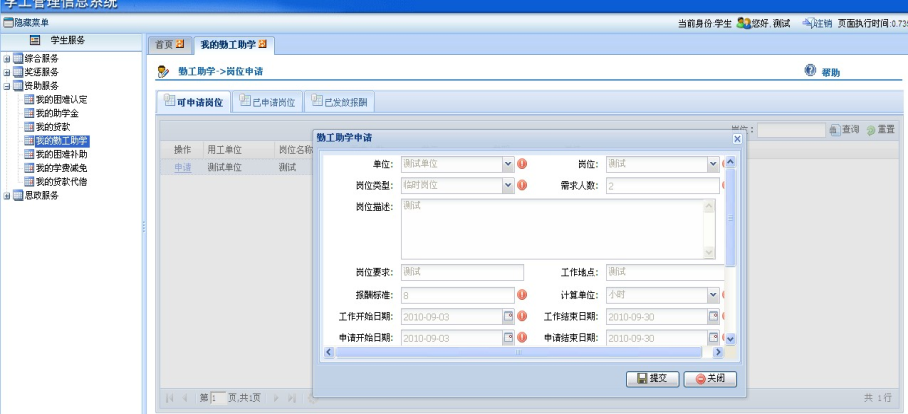Viewport: 908px width, 414px height.
Task: Click the 注销 logout icon
Action: (x=809, y=23)
